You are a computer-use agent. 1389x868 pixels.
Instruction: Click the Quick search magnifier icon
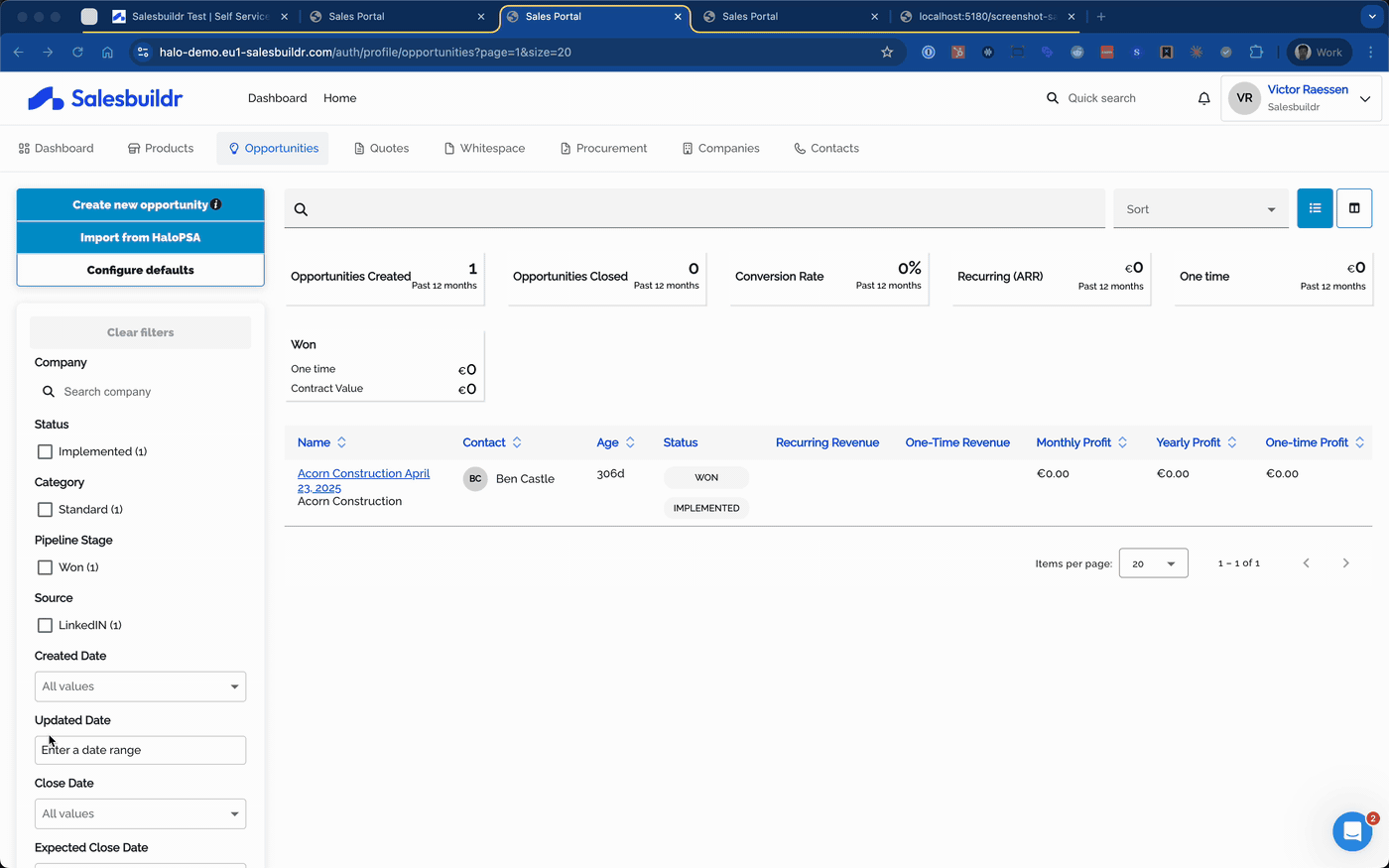1053,98
